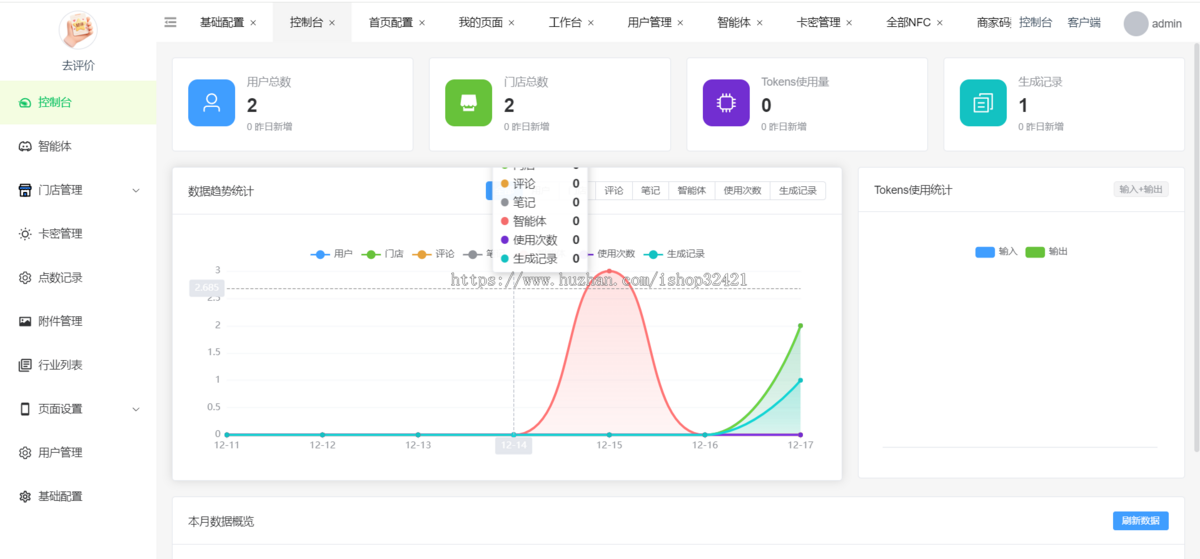Image resolution: width=1200 pixels, height=559 pixels.
Task: Select the 使用次数 filter above the trend chart
Action: point(742,190)
